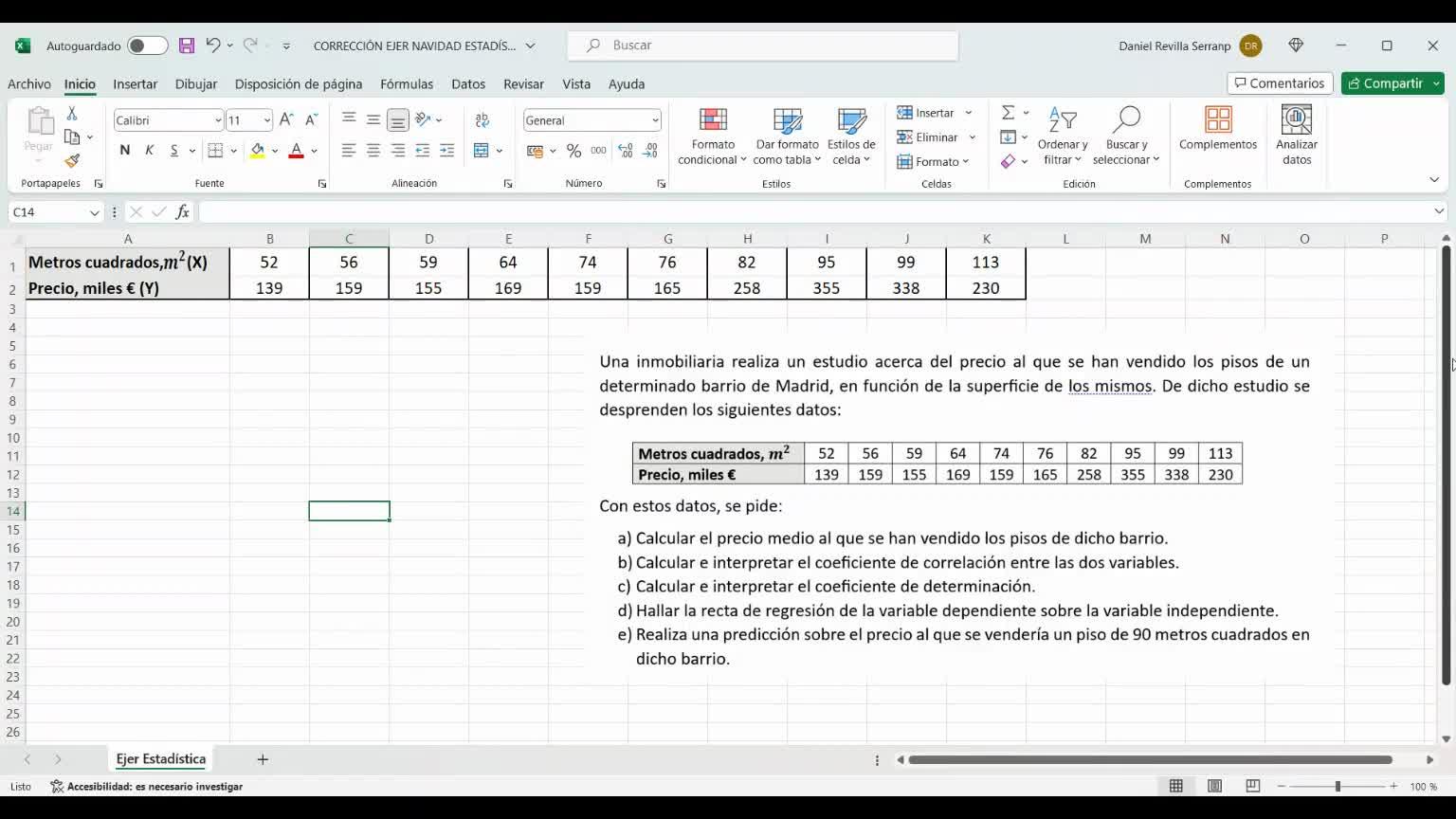The image size is (1456, 819).
Task: Toggle bold formatting with N button
Action: 124,151
